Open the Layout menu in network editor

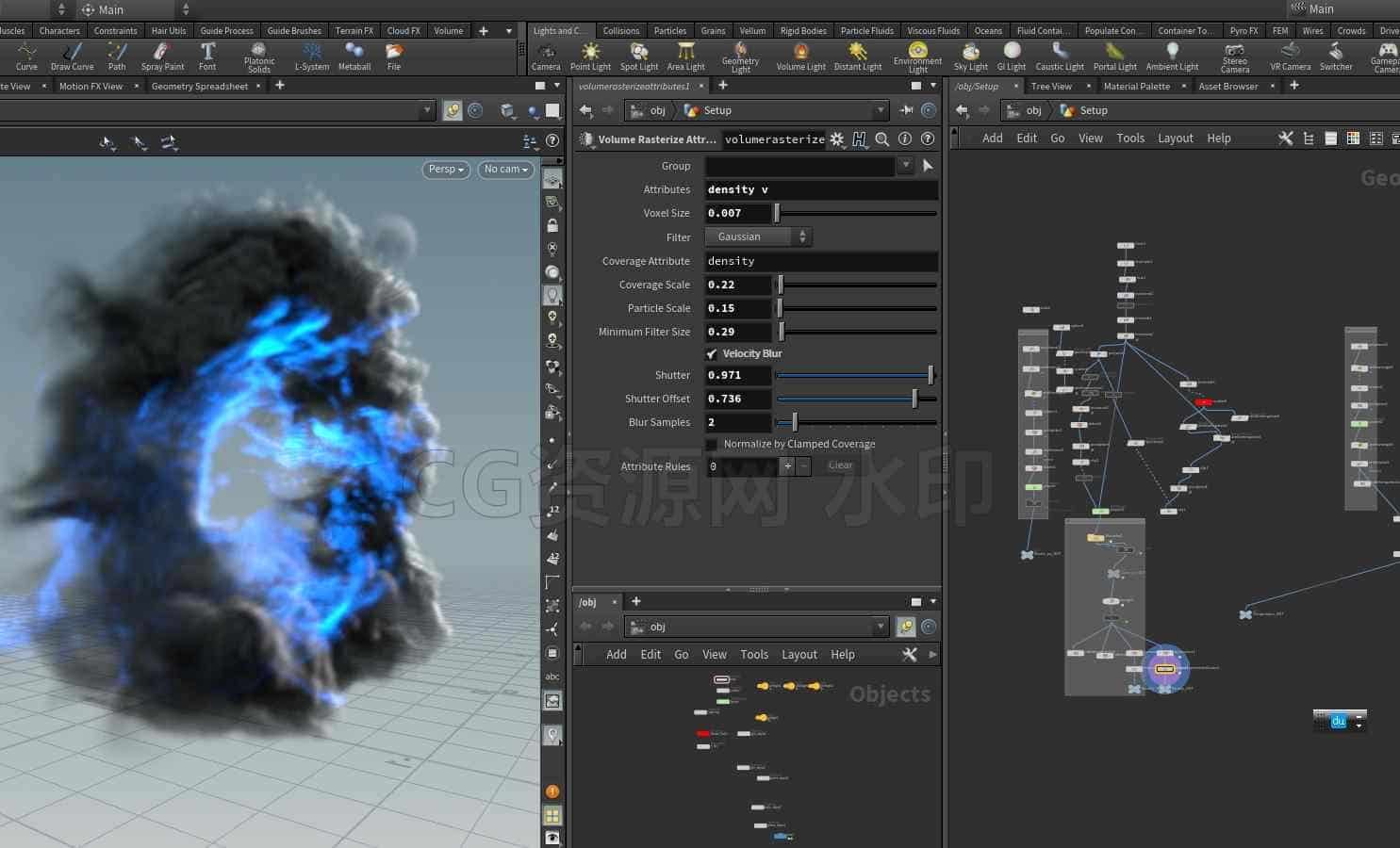point(1176,139)
